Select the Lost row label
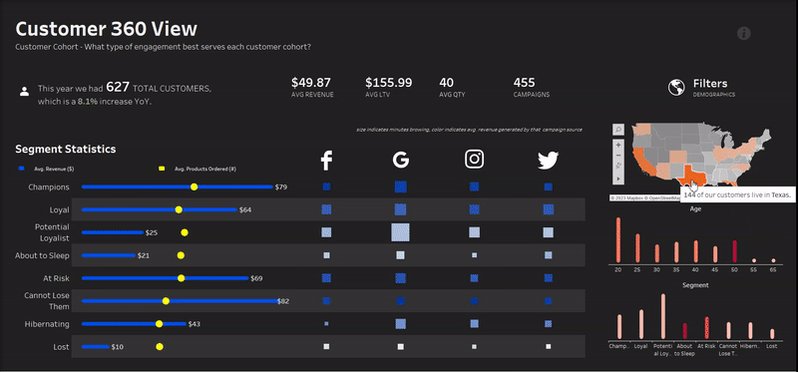Image resolution: width=798 pixels, height=372 pixels. coord(61,347)
